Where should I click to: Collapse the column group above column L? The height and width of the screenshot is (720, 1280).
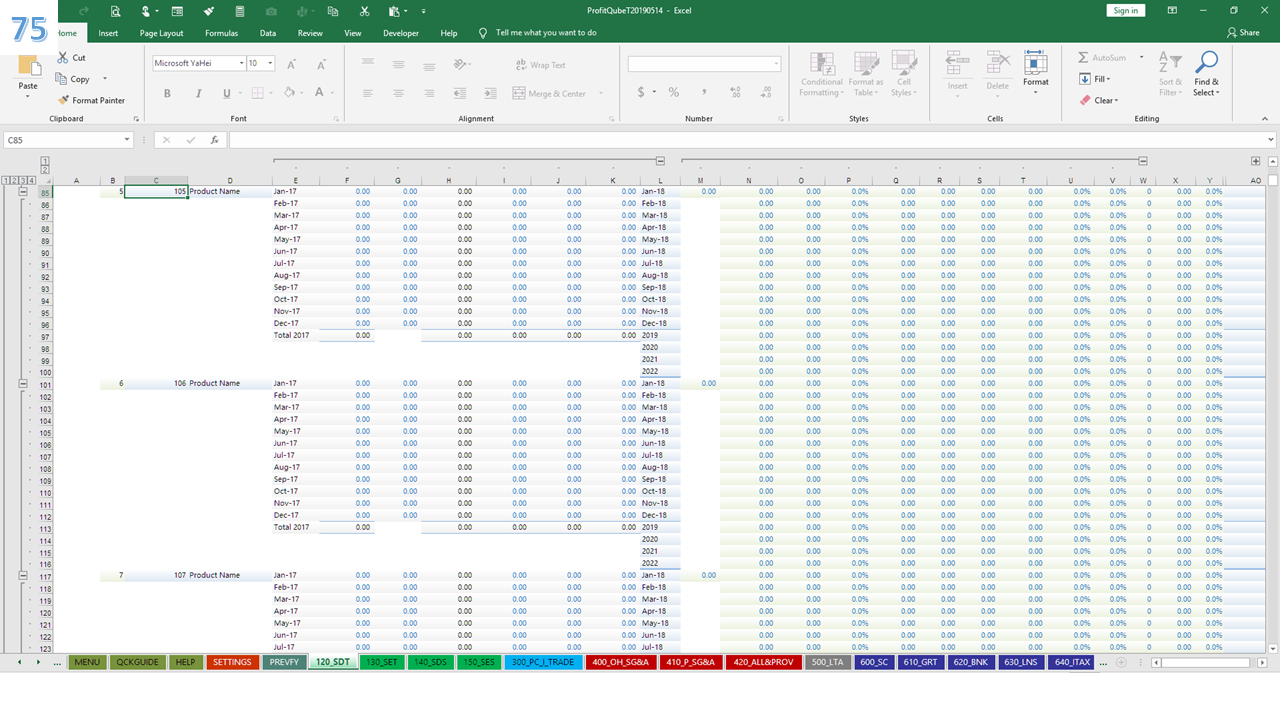pyautogui.click(x=660, y=160)
